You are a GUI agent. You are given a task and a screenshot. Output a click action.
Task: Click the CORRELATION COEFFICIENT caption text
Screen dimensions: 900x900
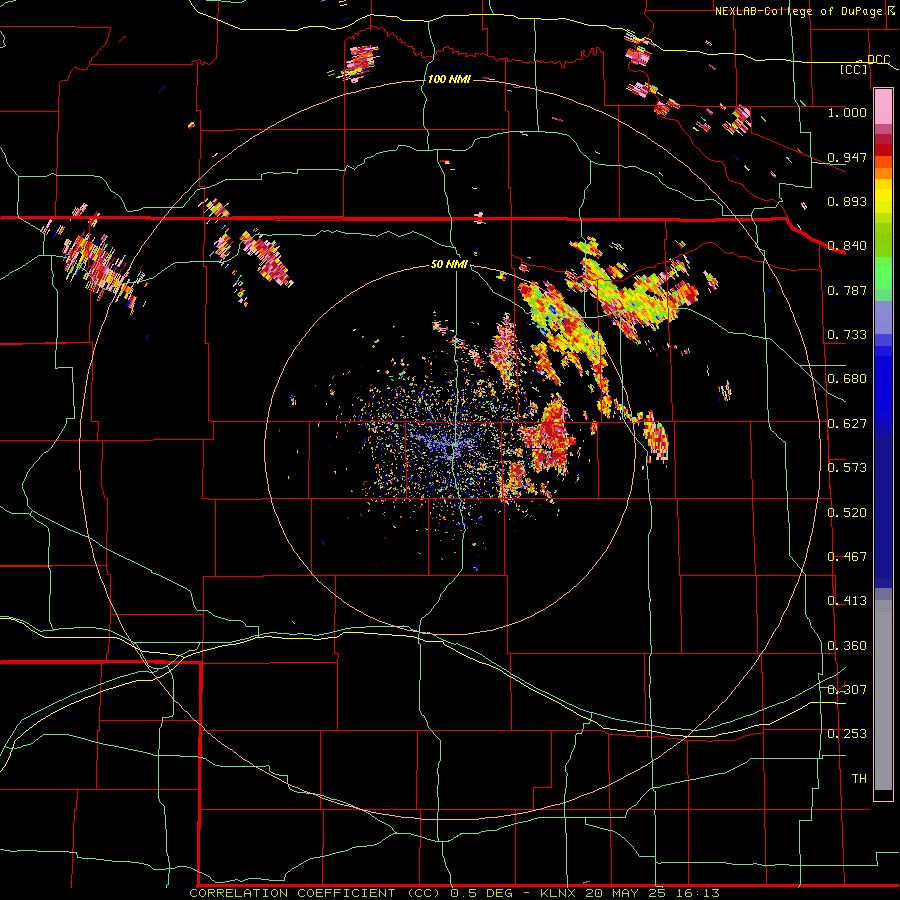coord(292,893)
